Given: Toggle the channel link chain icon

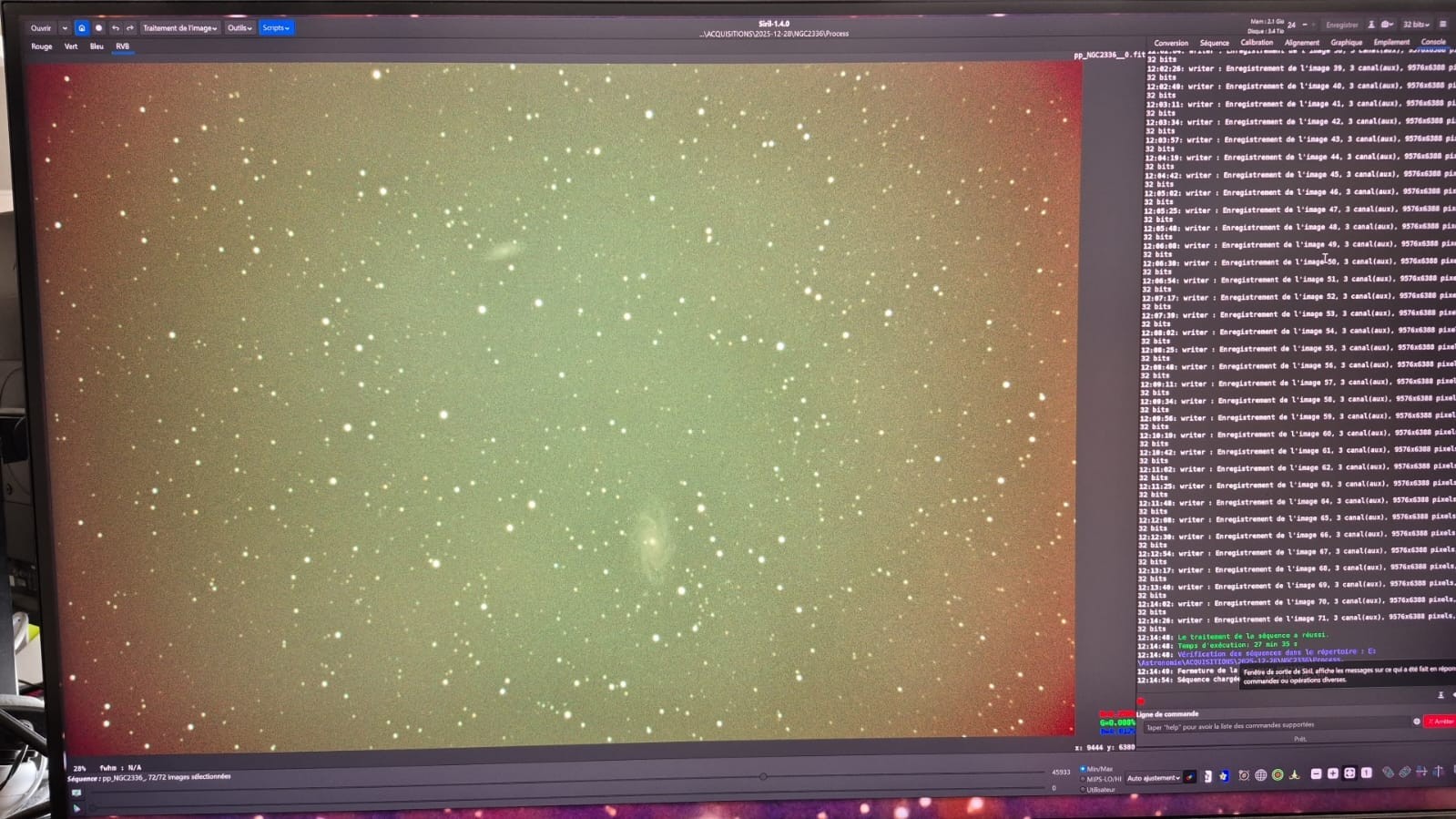Looking at the screenshot, I should point(1190,777).
